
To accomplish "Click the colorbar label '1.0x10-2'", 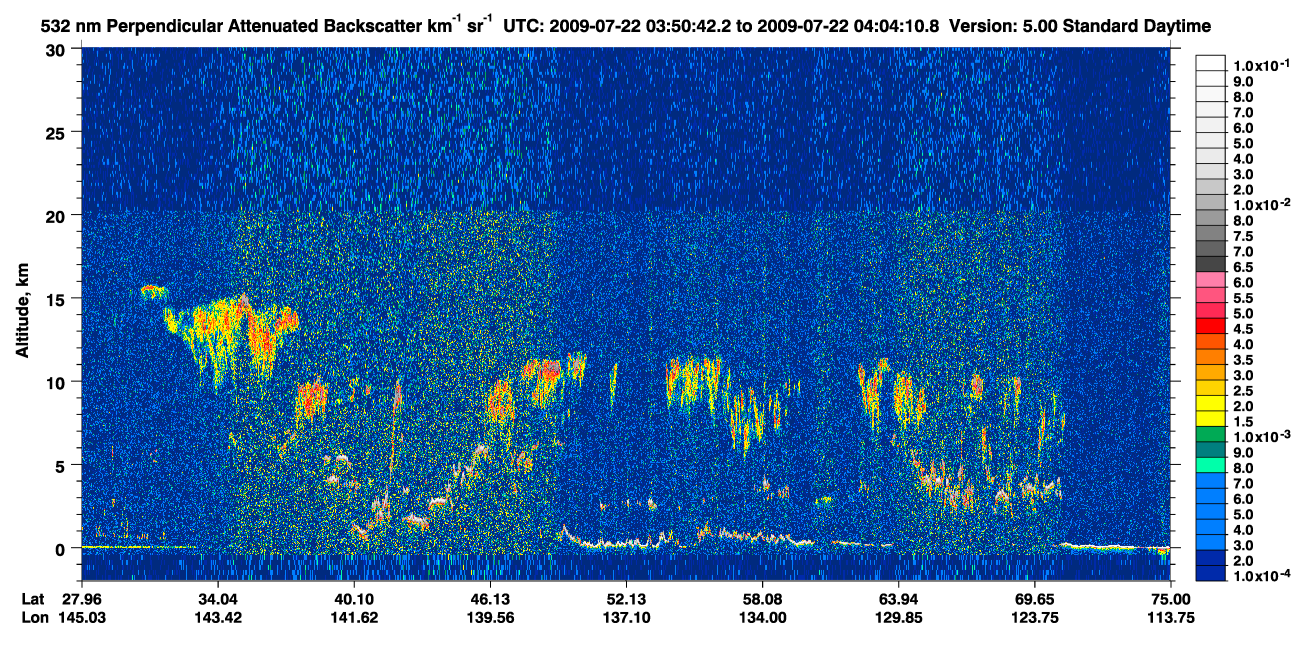I will pos(1263,203).
